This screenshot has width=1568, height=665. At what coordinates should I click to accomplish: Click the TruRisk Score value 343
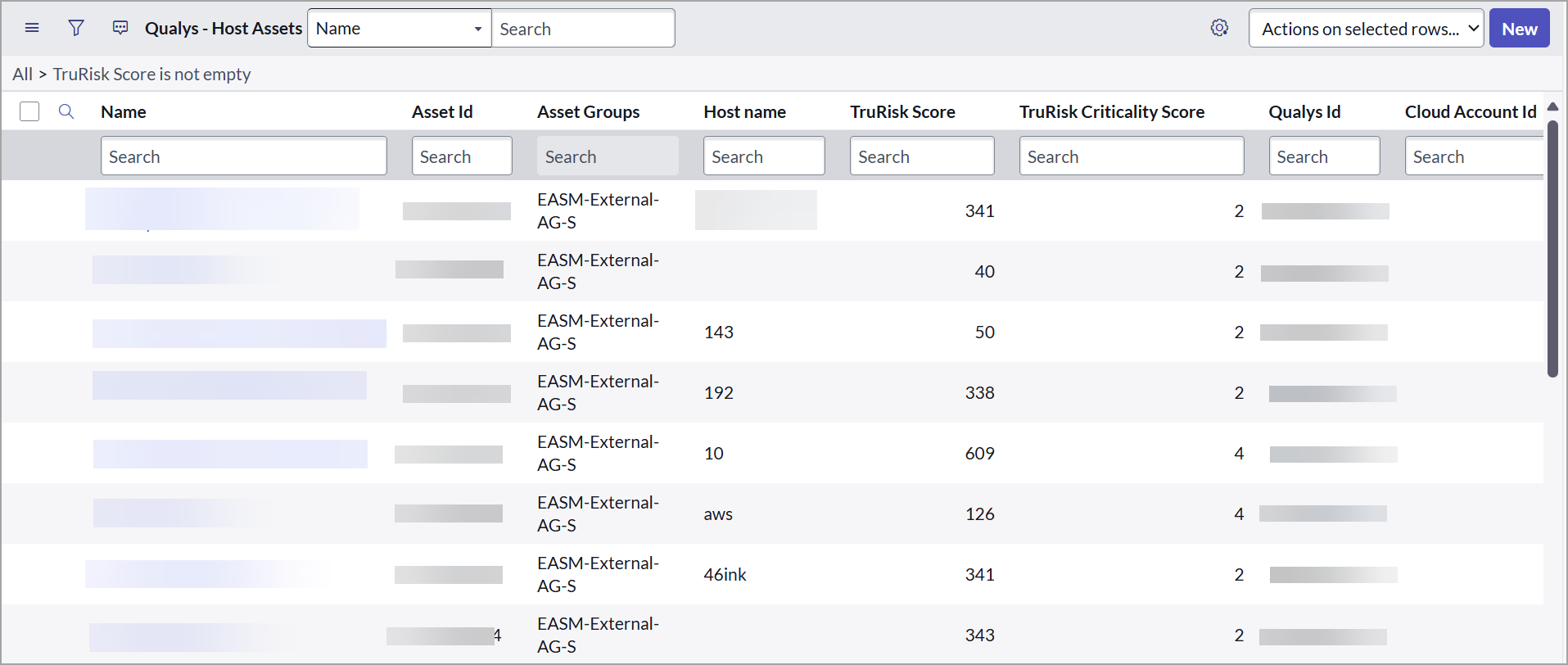click(979, 636)
